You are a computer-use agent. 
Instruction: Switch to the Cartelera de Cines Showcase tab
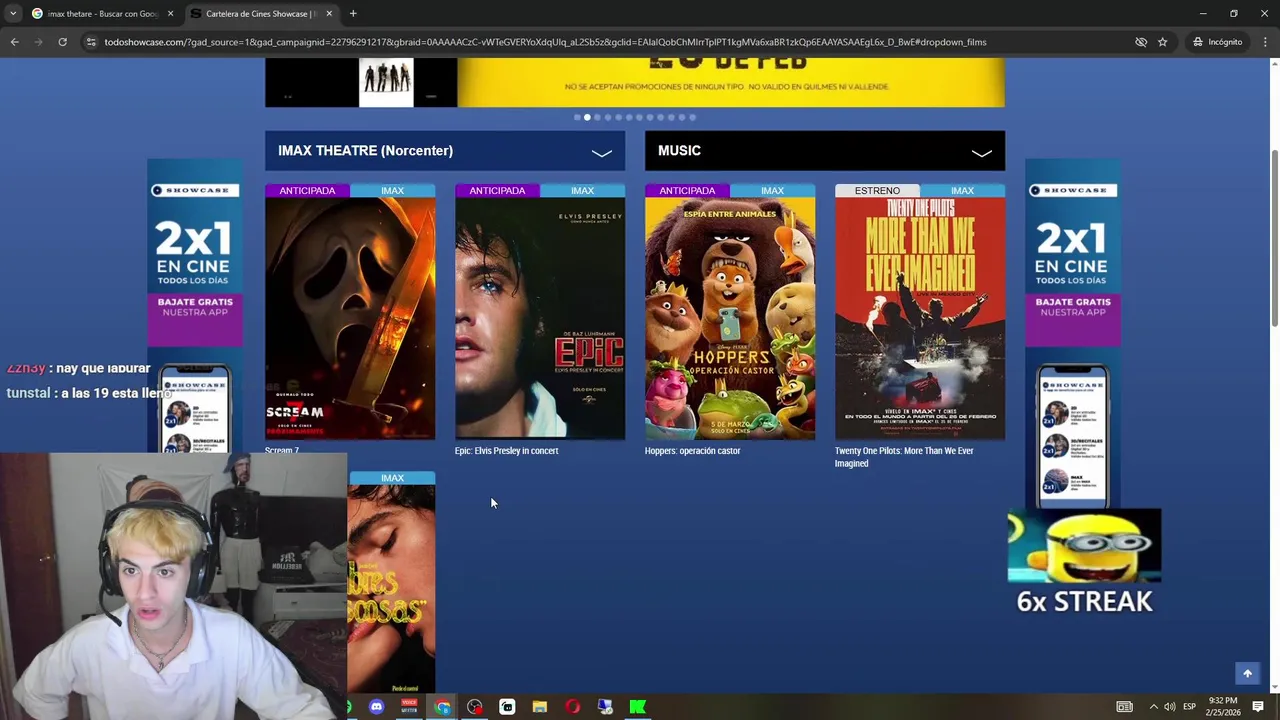[260, 13]
